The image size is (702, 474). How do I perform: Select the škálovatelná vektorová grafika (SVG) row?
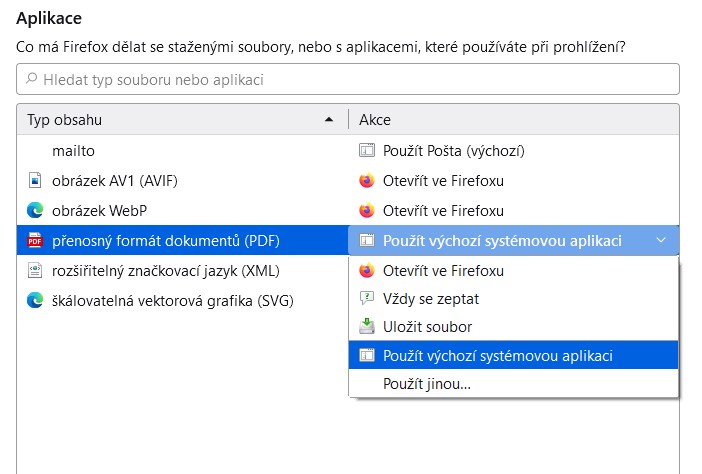coord(183,300)
